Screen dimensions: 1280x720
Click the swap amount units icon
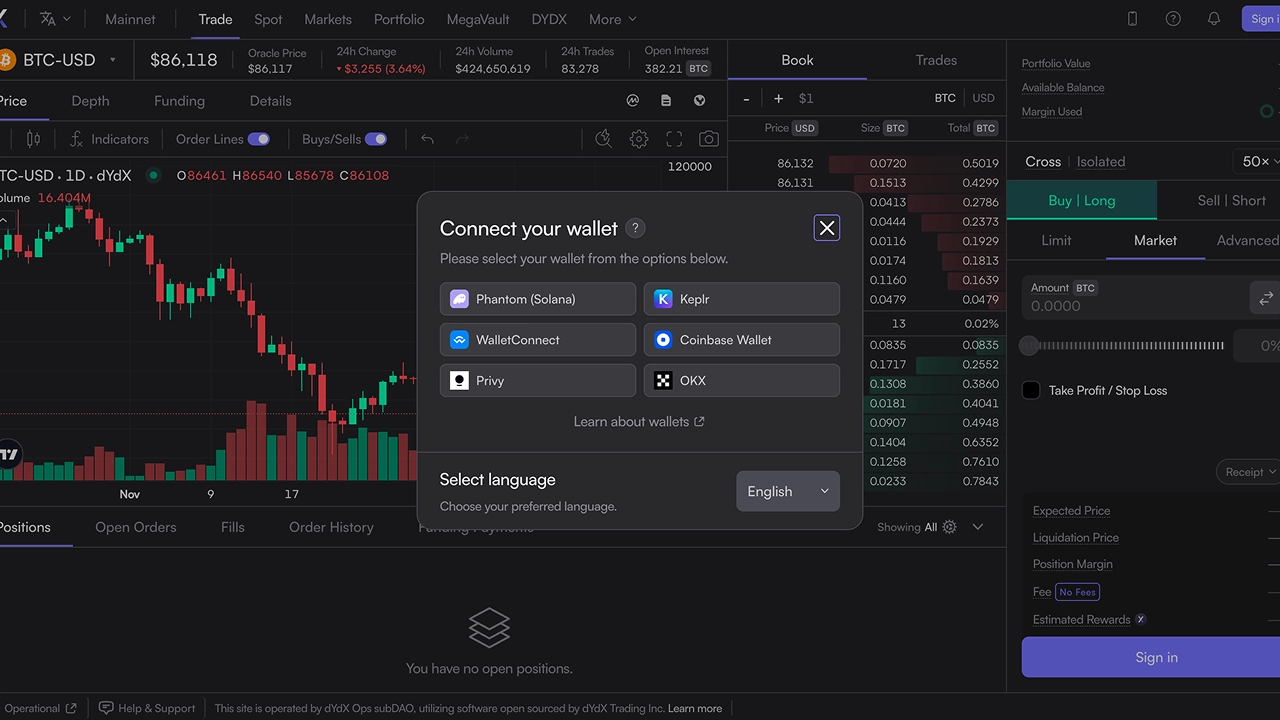click(x=1265, y=298)
